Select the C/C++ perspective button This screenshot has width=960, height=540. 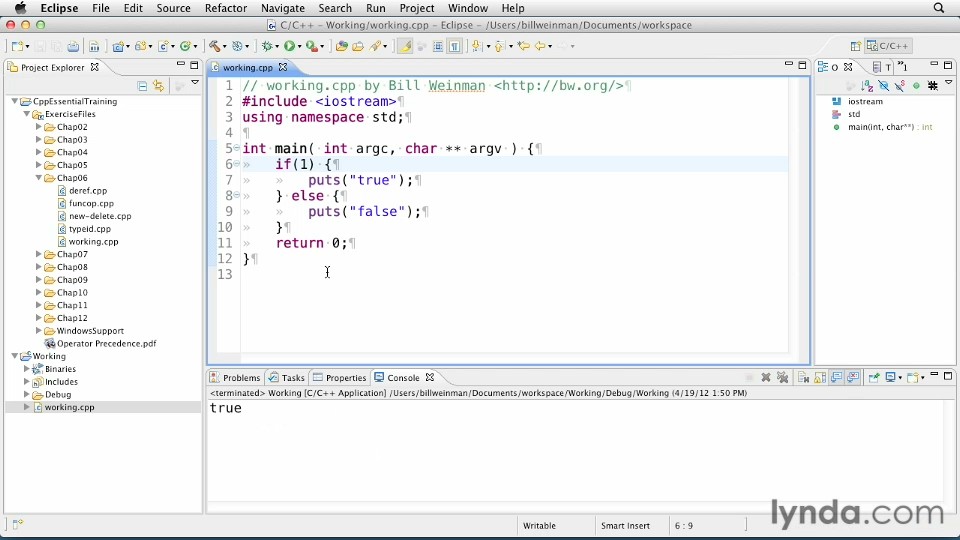tap(888, 46)
